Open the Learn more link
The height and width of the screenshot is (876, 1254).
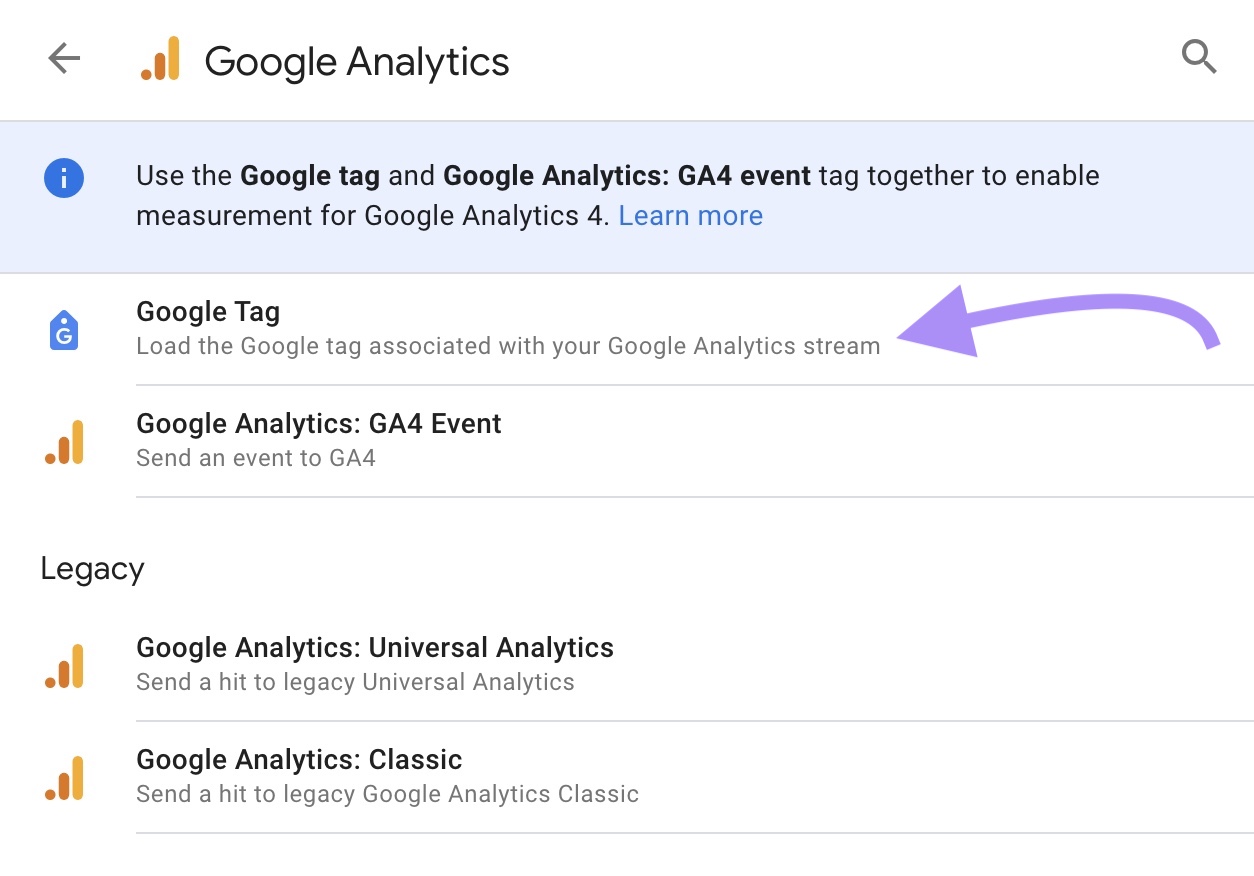coord(690,215)
